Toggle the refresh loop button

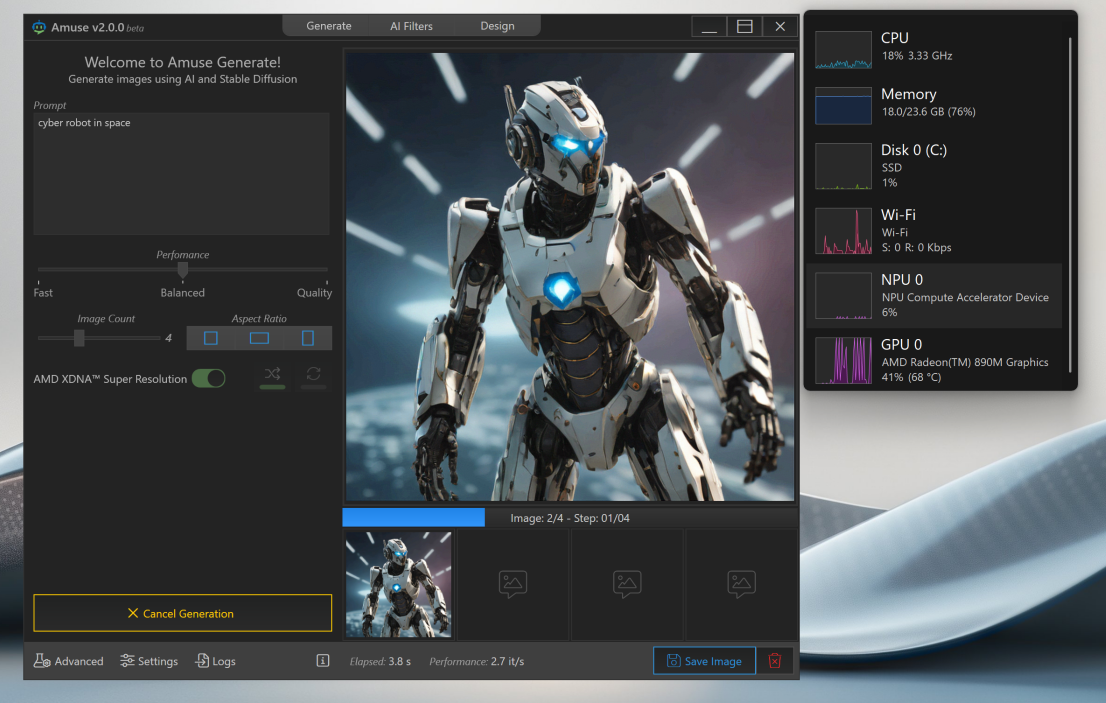pyautogui.click(x=313, y=374)
